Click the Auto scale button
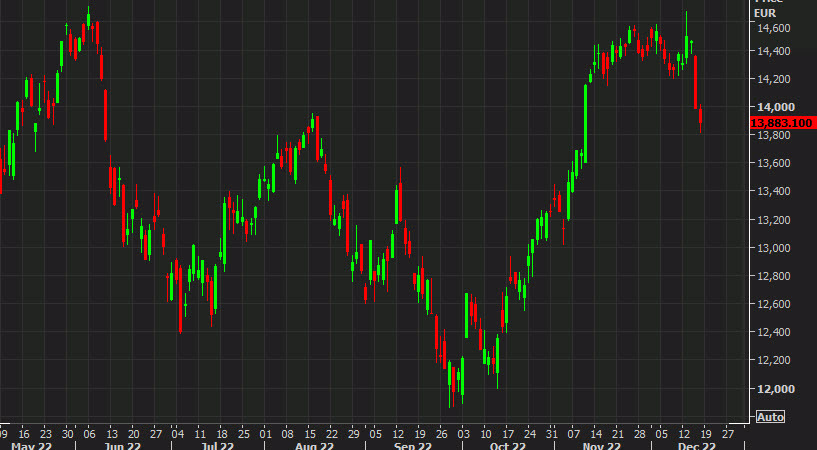 click(771, 417)
